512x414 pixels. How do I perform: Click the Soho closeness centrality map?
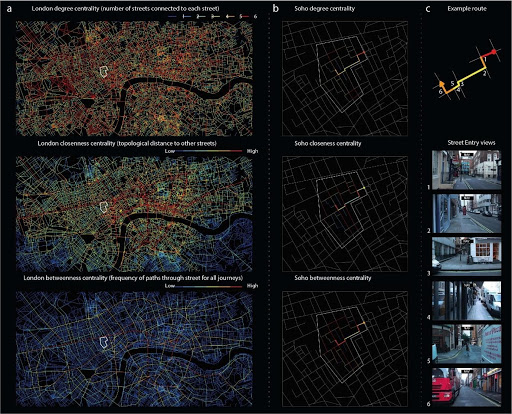(x=345, y=214)
